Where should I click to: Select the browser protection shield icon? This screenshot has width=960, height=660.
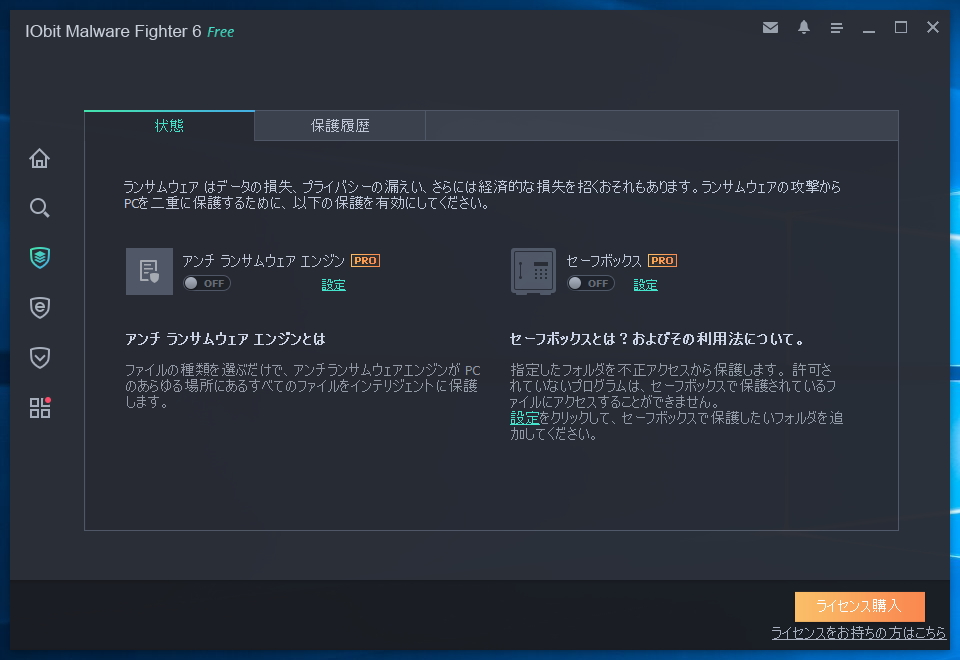39,308
